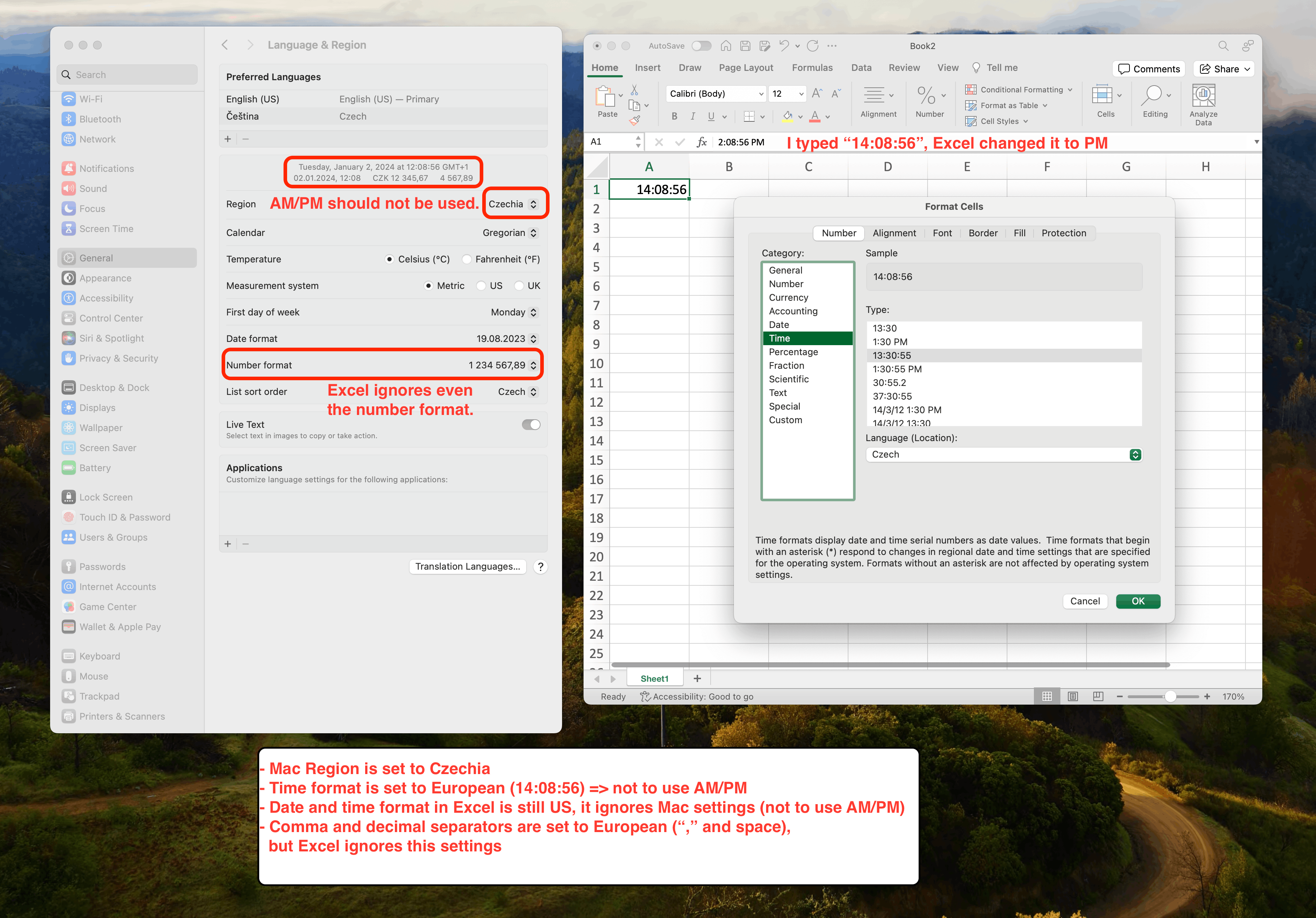The width and height of the screenshot is (1316, 918).
Task: Toggle the AutoSave switch
Action: pos(701,46)
